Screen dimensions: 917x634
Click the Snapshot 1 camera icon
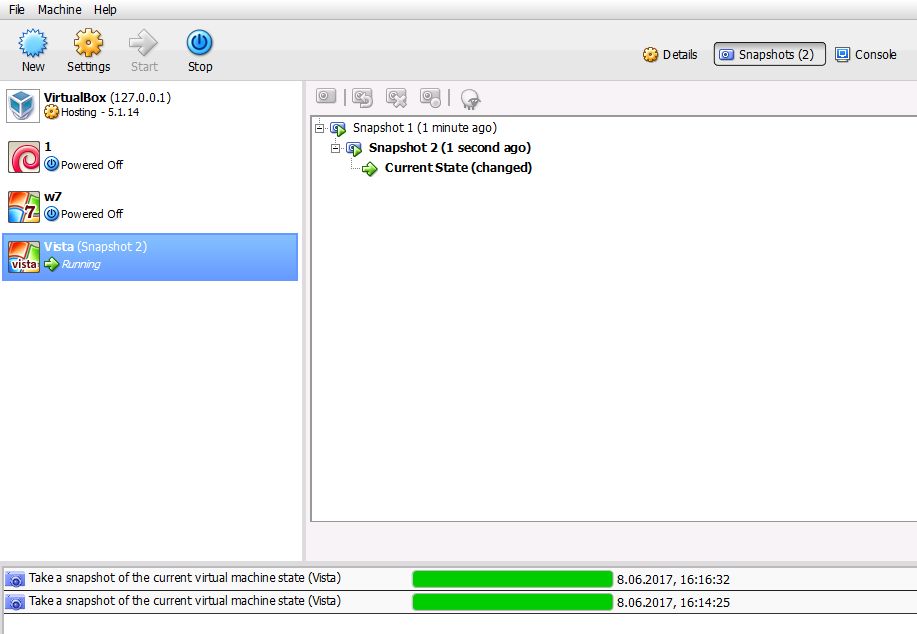pos(338,129)
